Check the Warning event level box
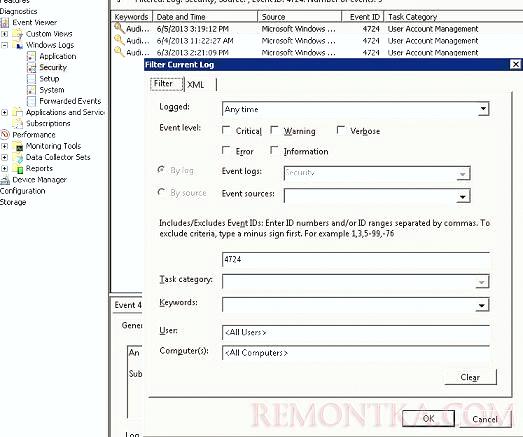The width and height of the screenshot is (523, 437). click(274, 130)
